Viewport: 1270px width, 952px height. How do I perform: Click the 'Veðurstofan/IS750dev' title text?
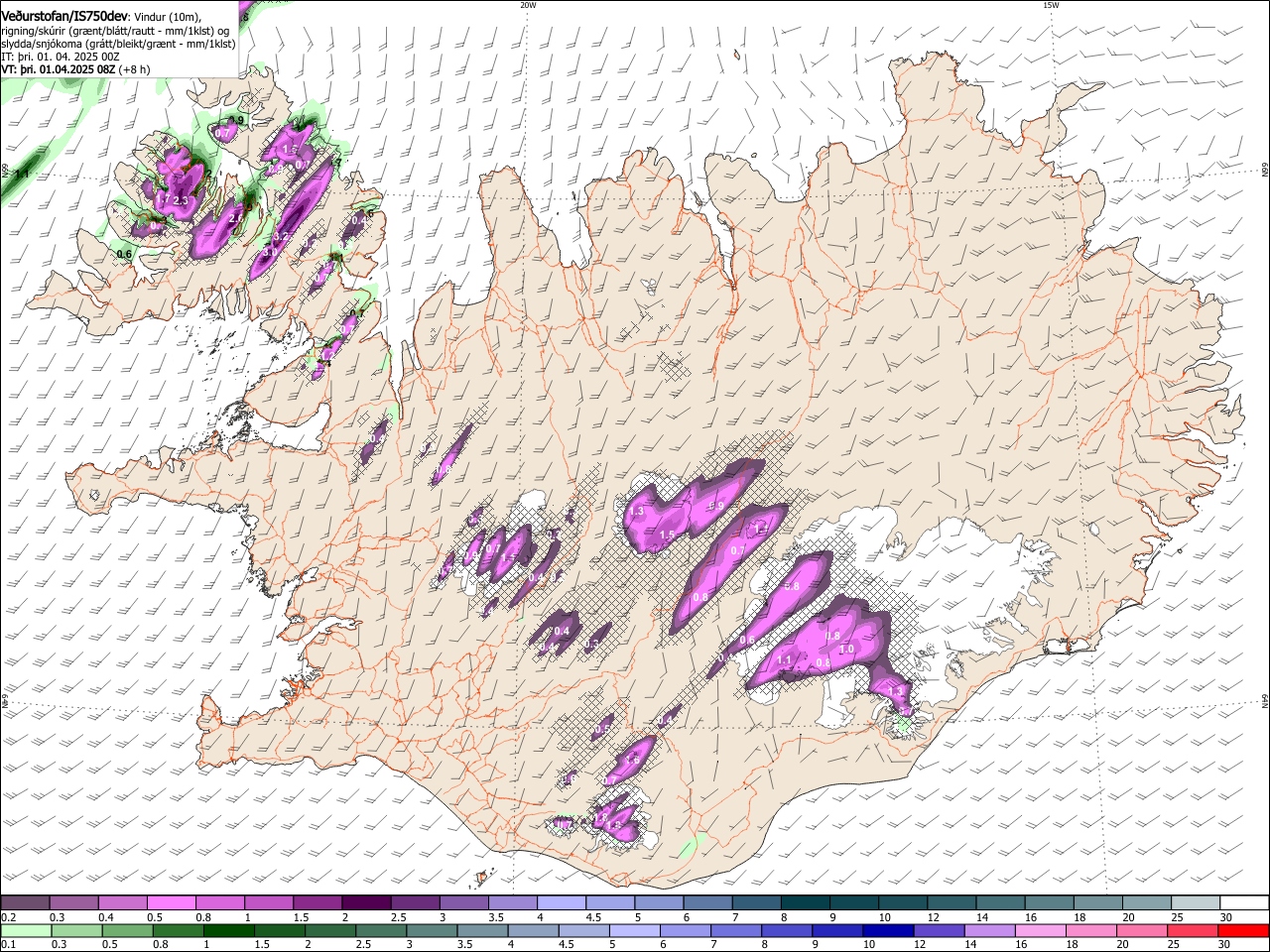click(65, 17)
